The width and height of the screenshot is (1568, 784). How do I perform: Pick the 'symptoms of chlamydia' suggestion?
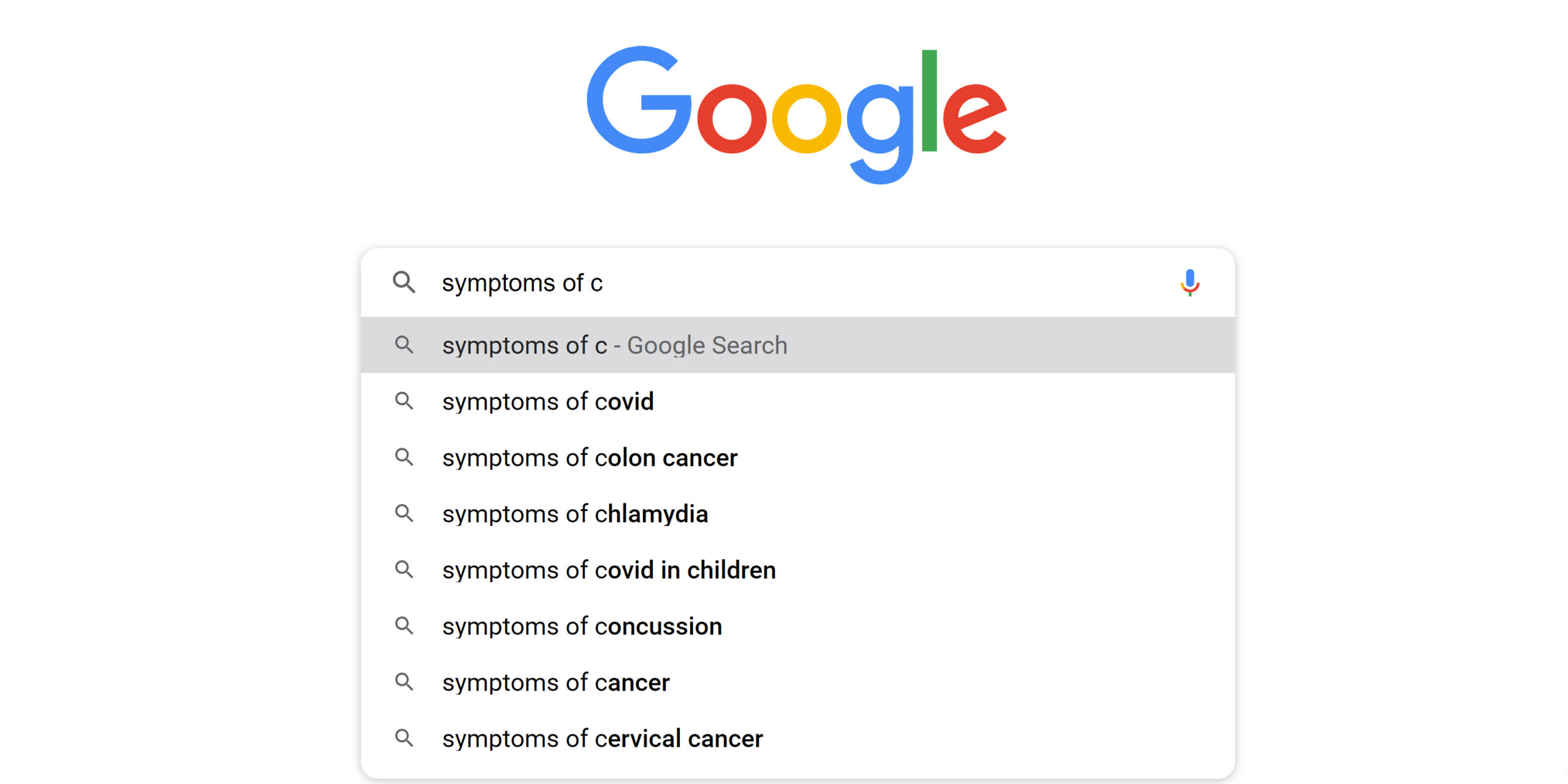(575, 514)
